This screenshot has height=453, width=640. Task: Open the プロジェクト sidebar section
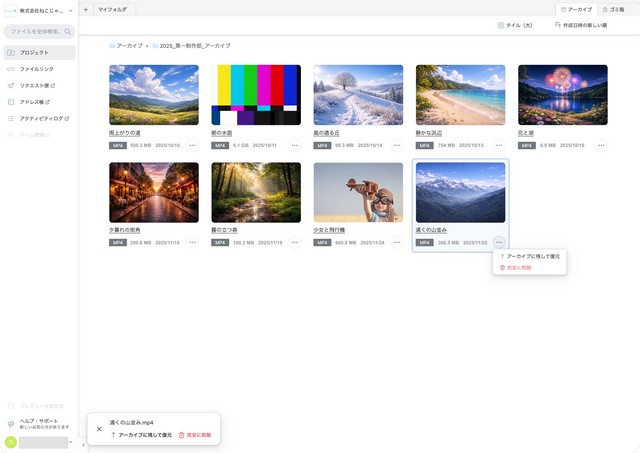pyautogui.click(x=35, y=52)
